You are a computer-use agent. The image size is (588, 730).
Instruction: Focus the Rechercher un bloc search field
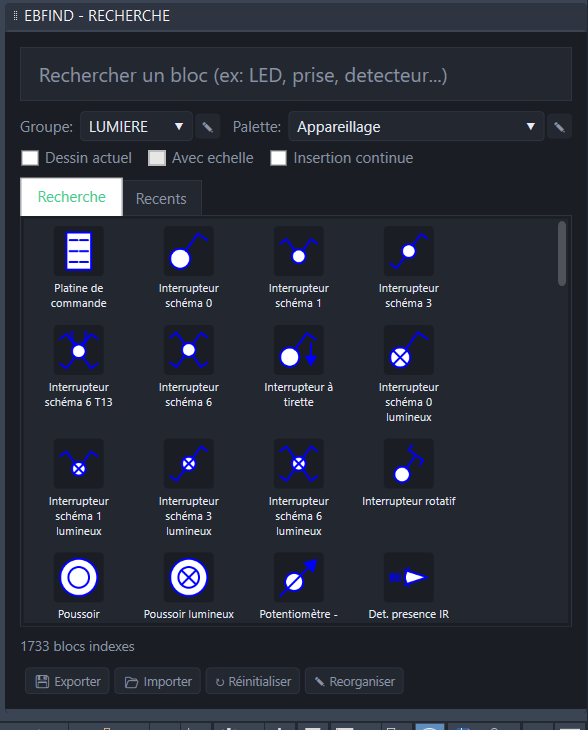point(296,74)
